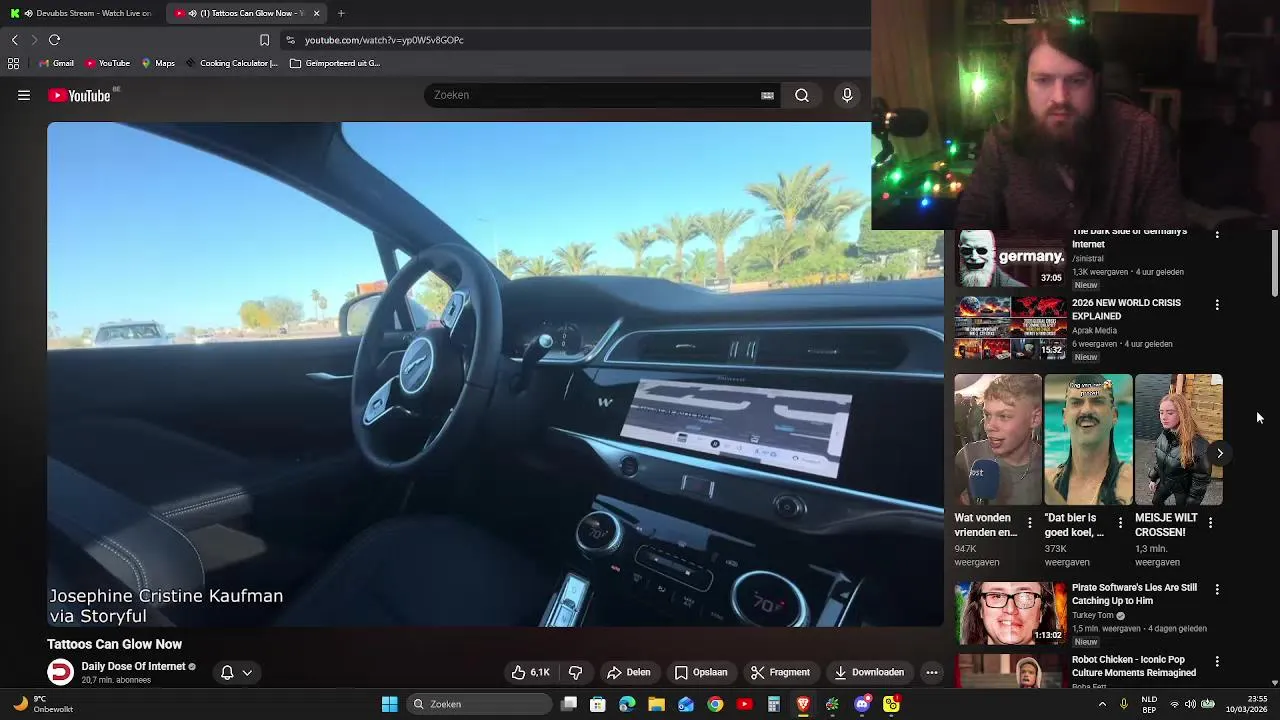
Task: Open menu for Dark Side of Germany's Internet
Action: pos(1217,235)
